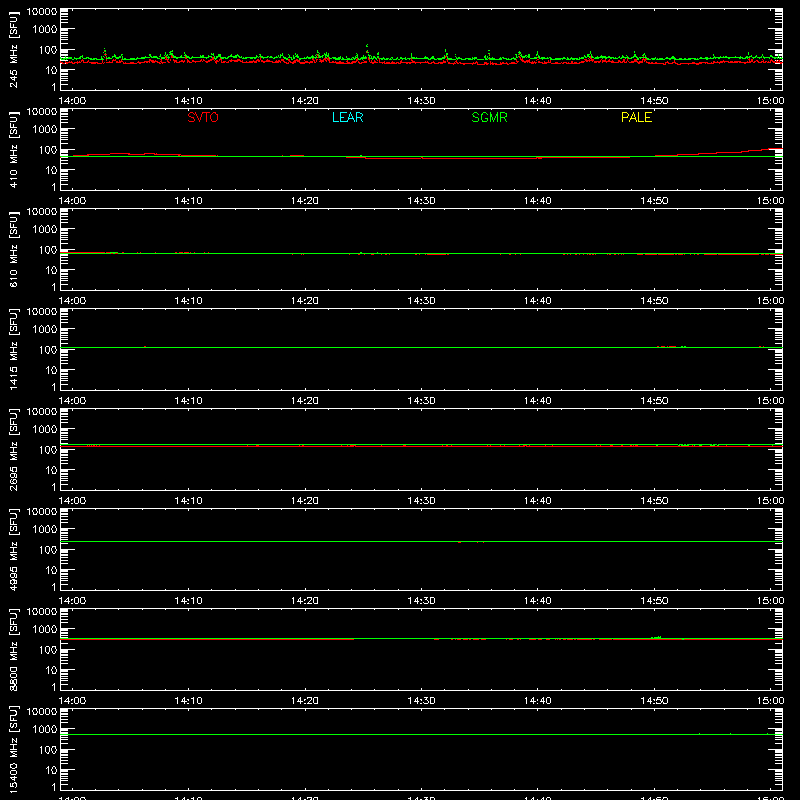Click the 10000 y-axis value on 8800 MHz panel

(42, 612)
